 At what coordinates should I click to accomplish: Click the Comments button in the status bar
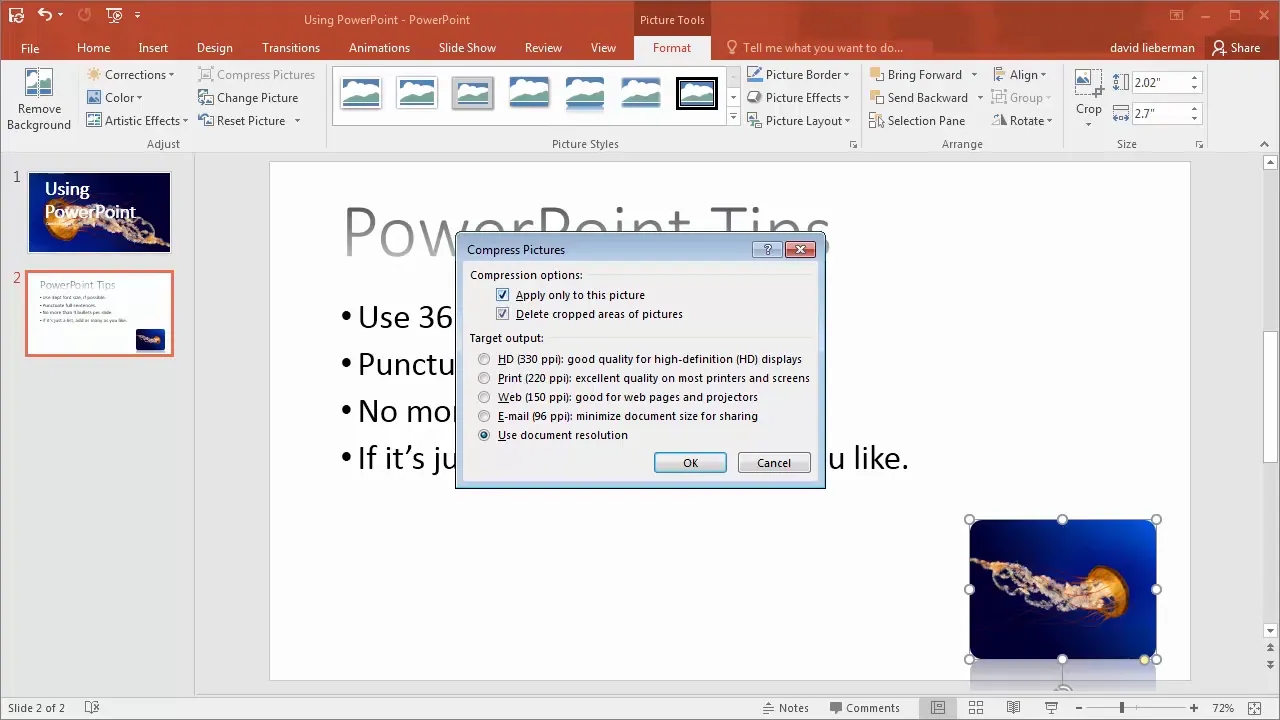coord(863,708)
